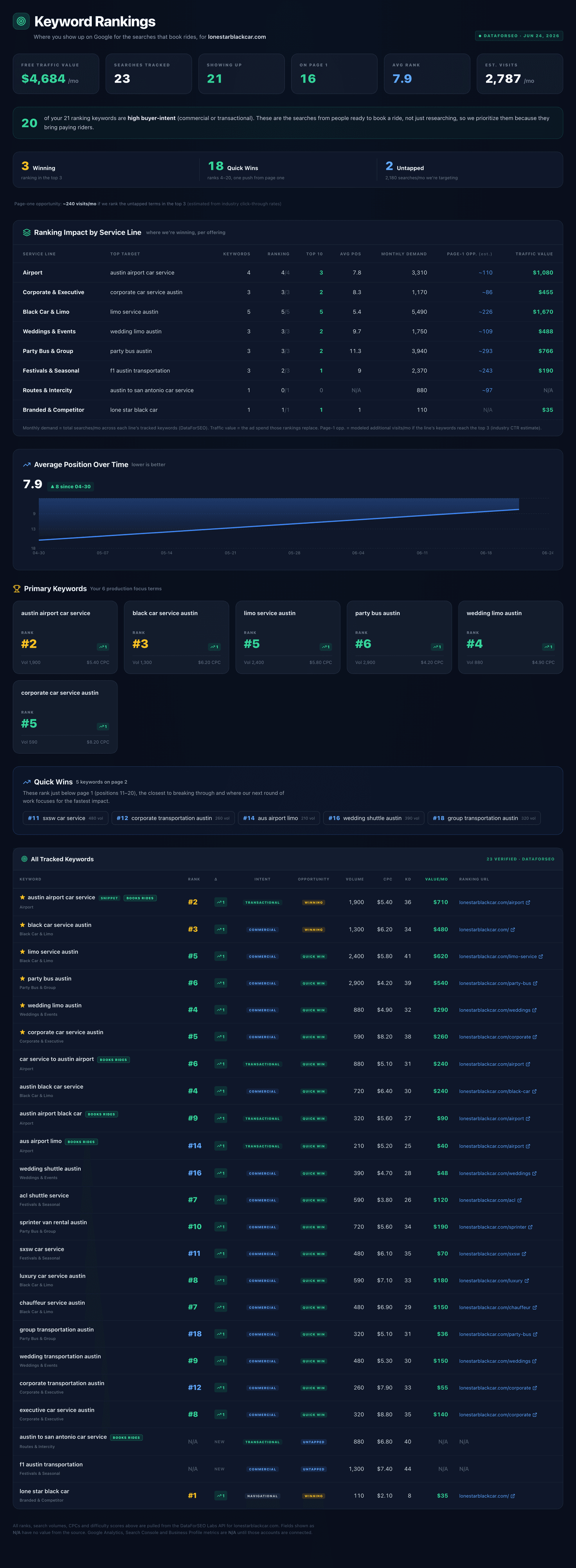Click '$1,080' traffic value in Airport row
The height and width of the screenshot is (1568, 576).
click(x=543, y=273)
